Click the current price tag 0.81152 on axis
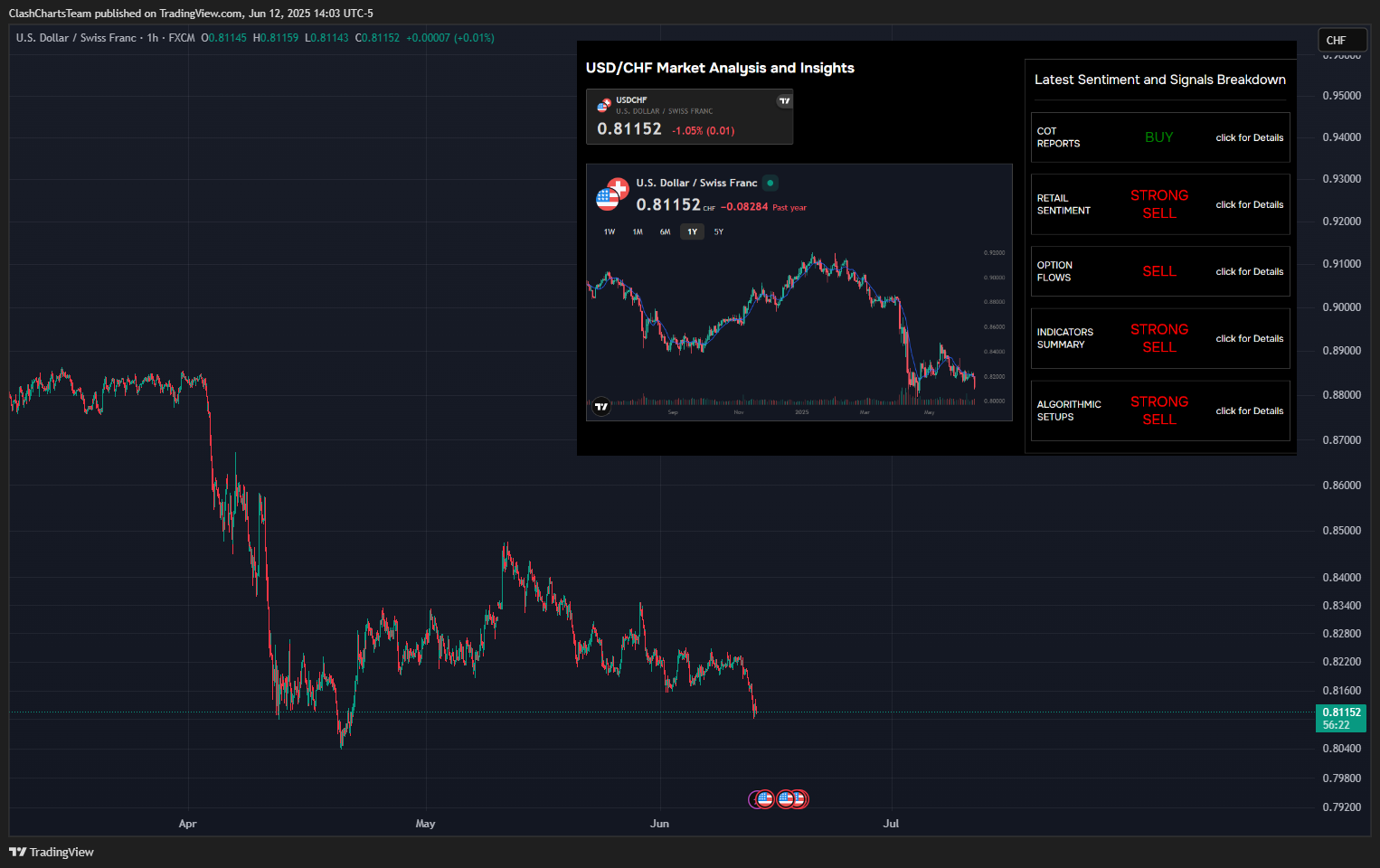Image resolution: width=1380 pixels, height=868 pixels. 1341,712
